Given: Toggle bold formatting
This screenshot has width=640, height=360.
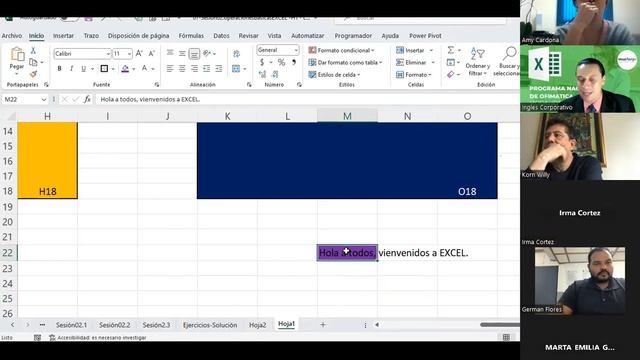Looking at the screenshot, I should tap(60, 69).
